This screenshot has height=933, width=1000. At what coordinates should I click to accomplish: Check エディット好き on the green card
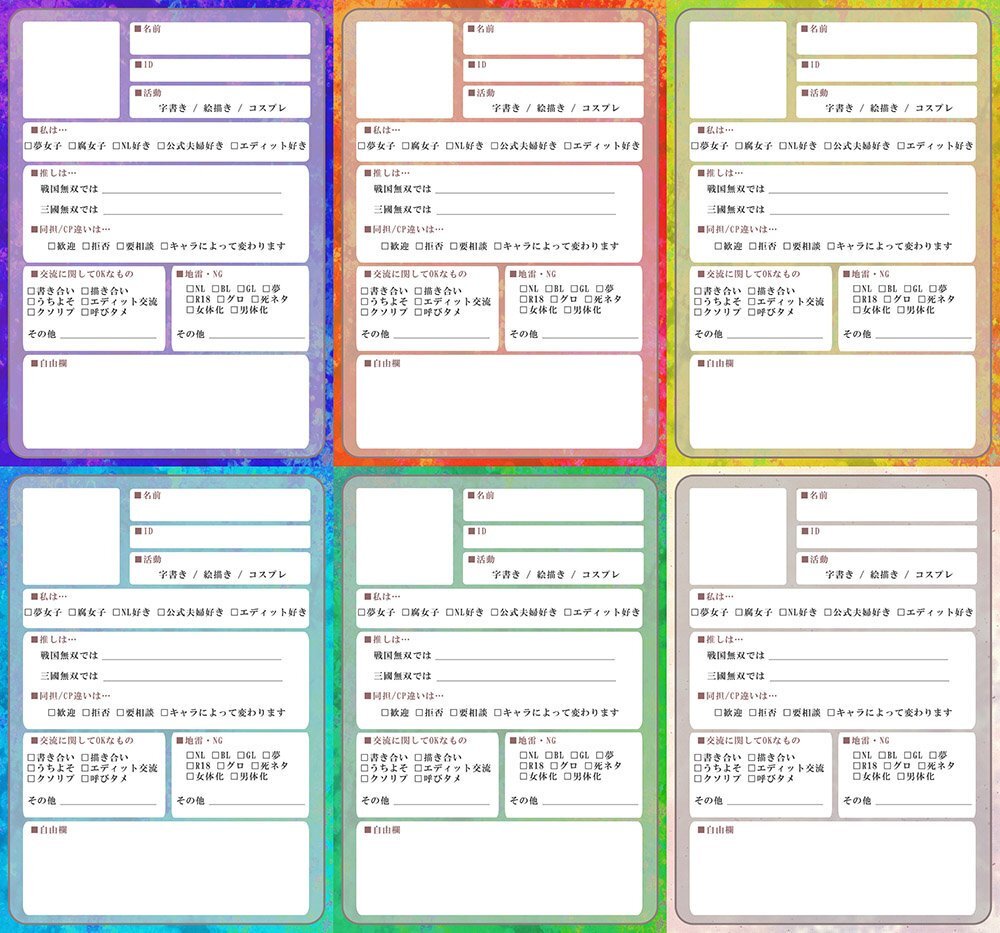(568, 612)
